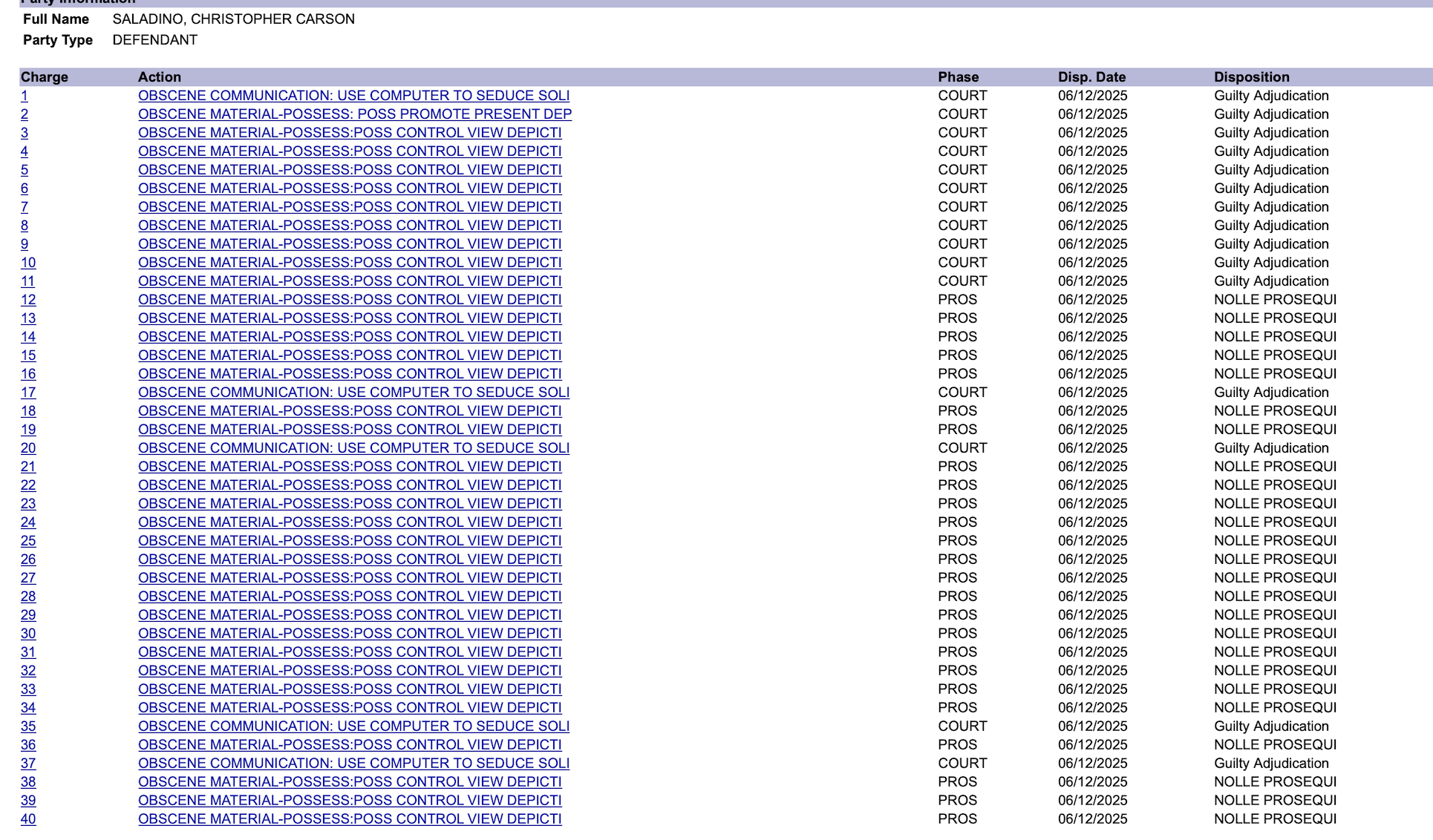Open charge number 40 link
Viewport: 1433px width, 840px height.
coord(28,819)
